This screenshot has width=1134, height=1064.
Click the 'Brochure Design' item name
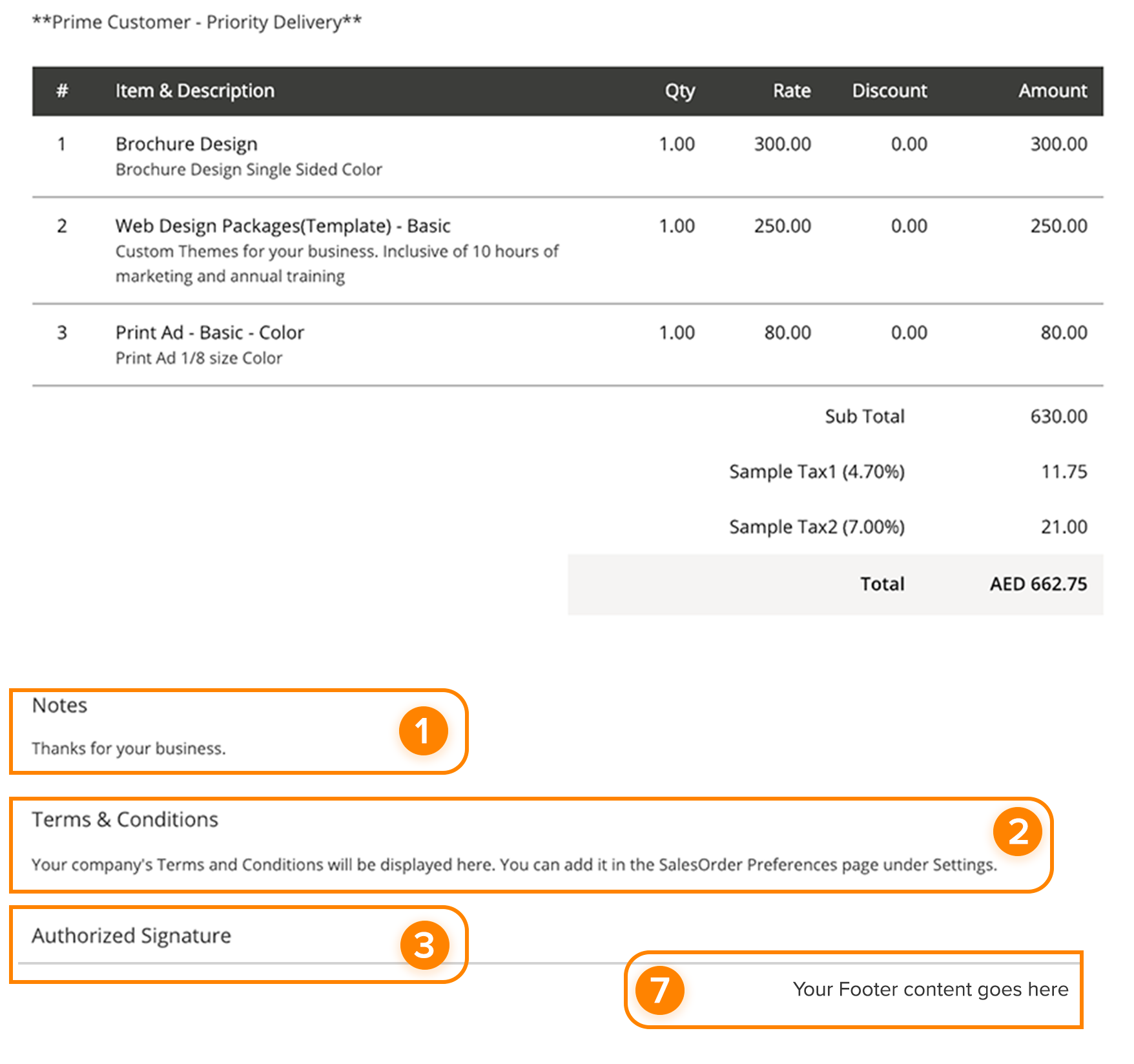(x=186, y=144)
